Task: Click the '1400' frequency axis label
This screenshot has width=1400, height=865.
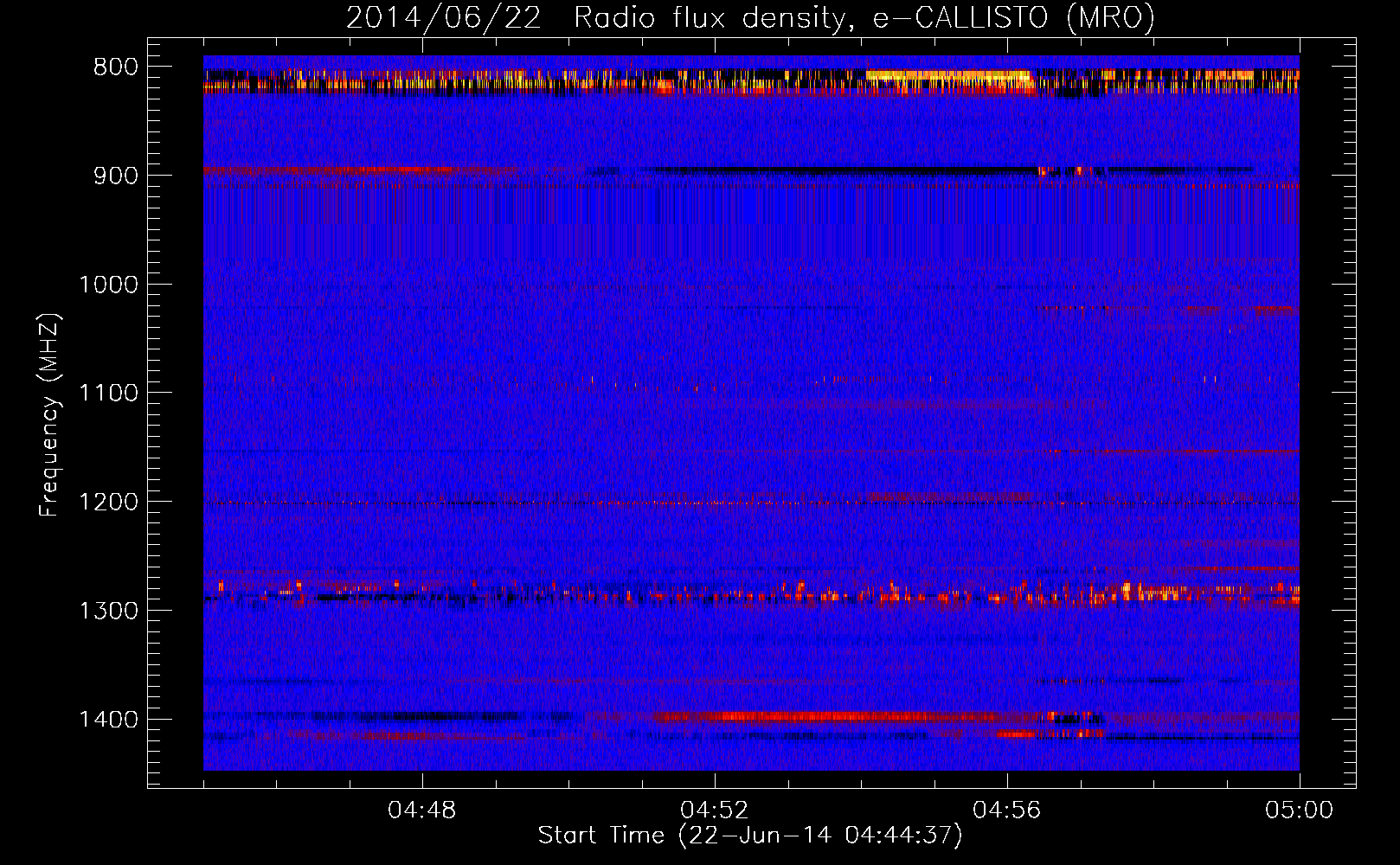Action: pyautogui.click(x=108, y=719)
